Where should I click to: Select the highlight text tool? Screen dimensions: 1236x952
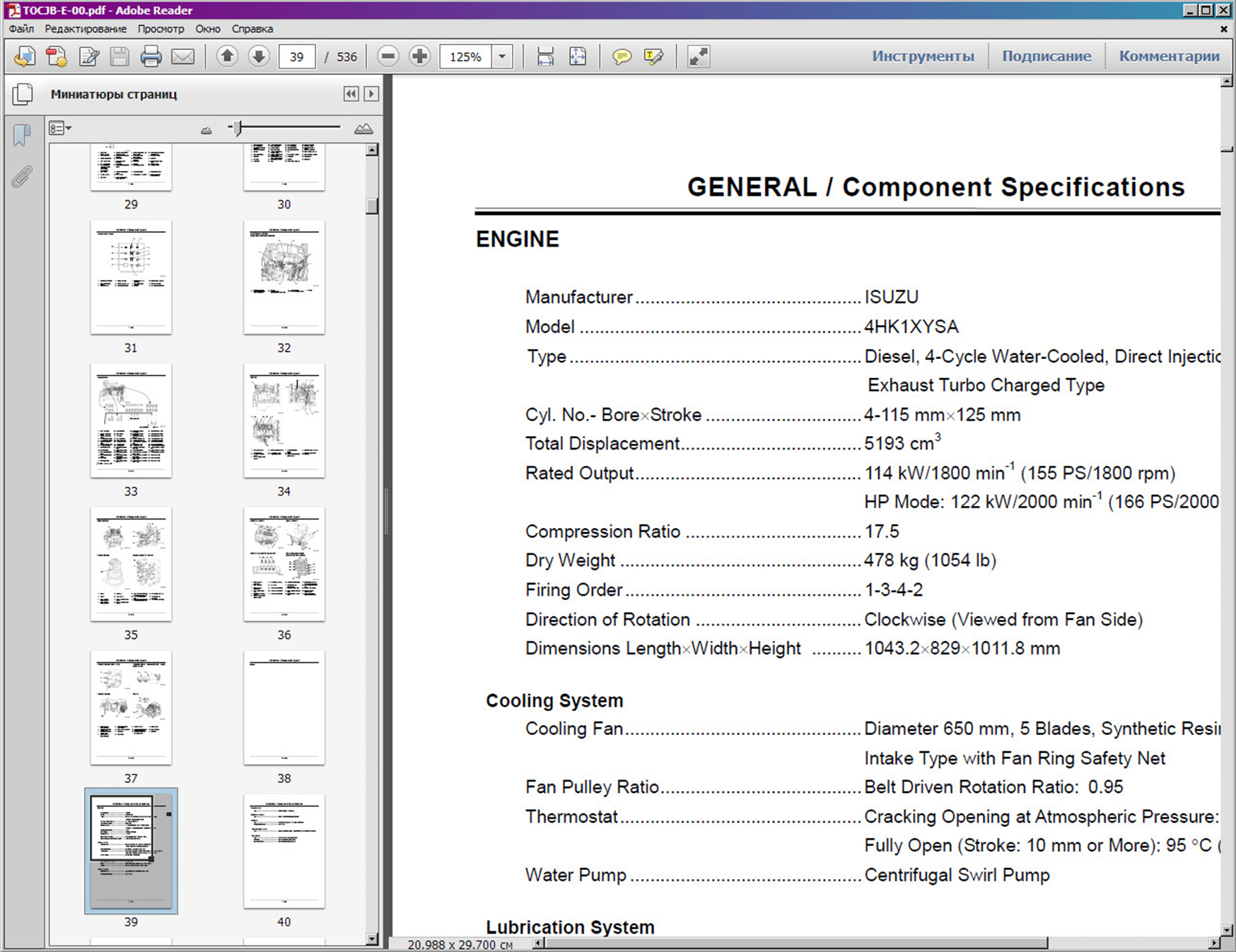653,57
